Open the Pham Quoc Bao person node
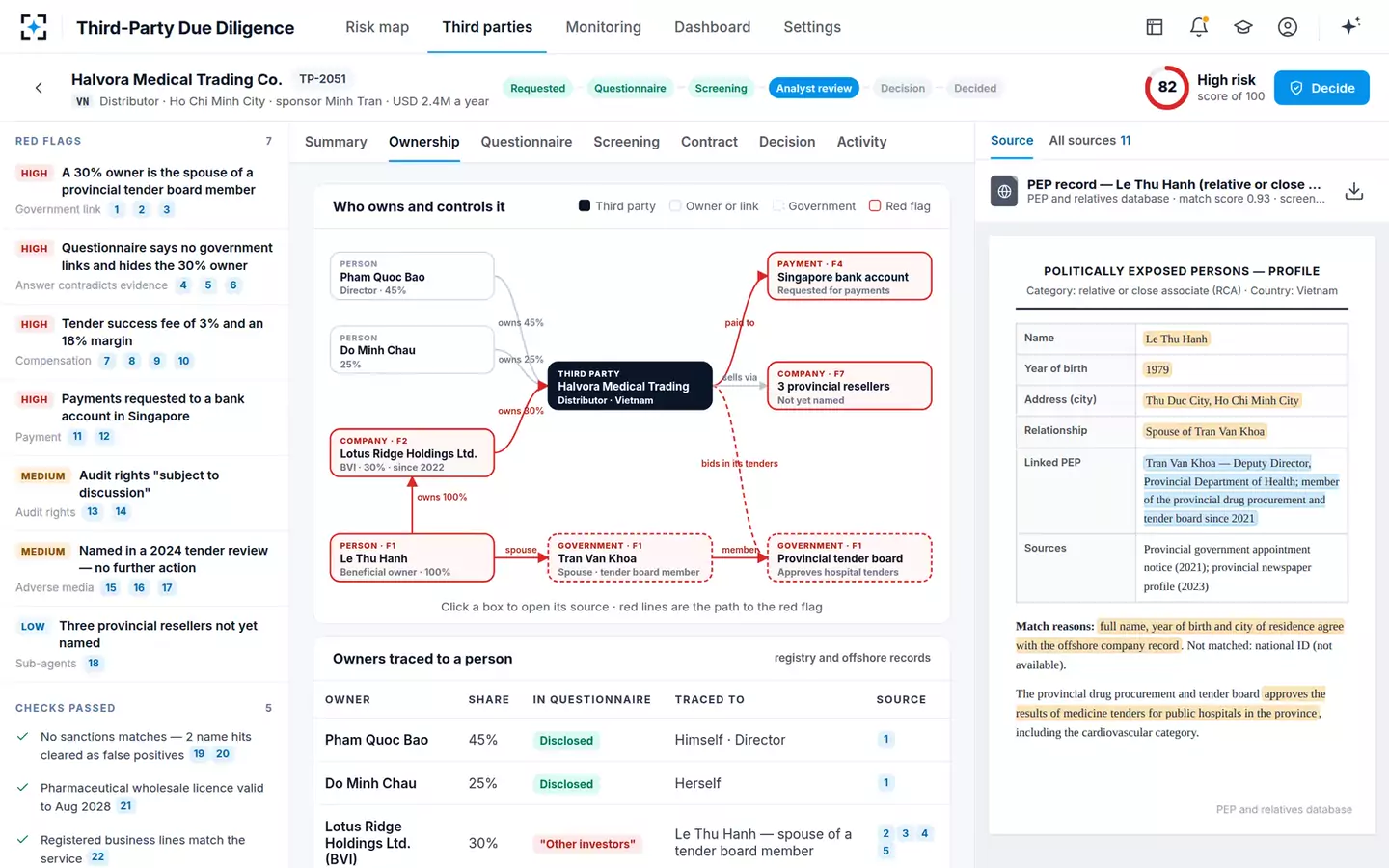The height and width of the screenshot is (868, 1389). pos(412,277)
